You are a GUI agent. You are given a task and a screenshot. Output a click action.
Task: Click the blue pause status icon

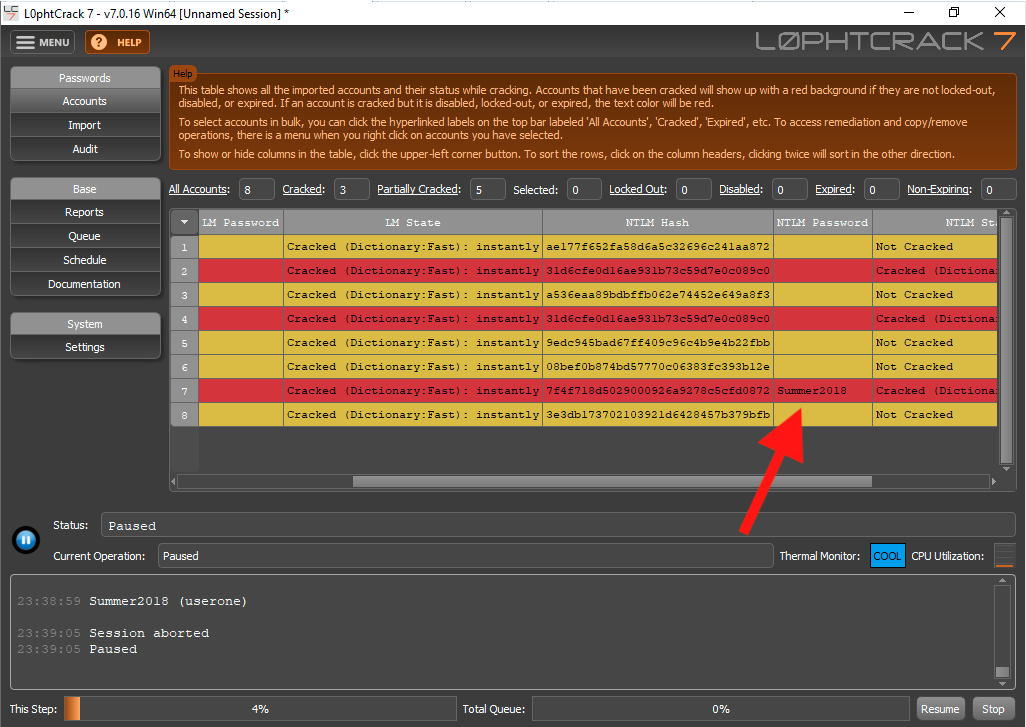(26, 540)
